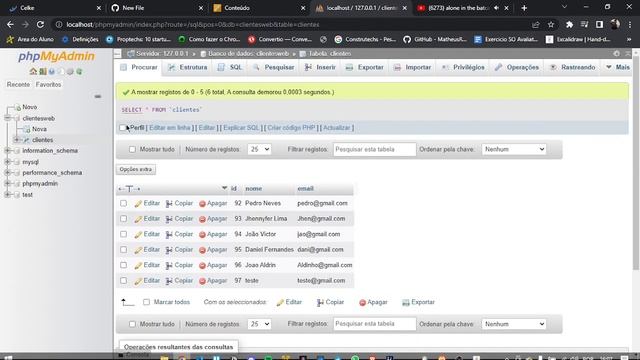The width and height of the screenshot is (640, 360).
Task: Check the upper Mostrar tudo checkbox
Action: (132, 149)
